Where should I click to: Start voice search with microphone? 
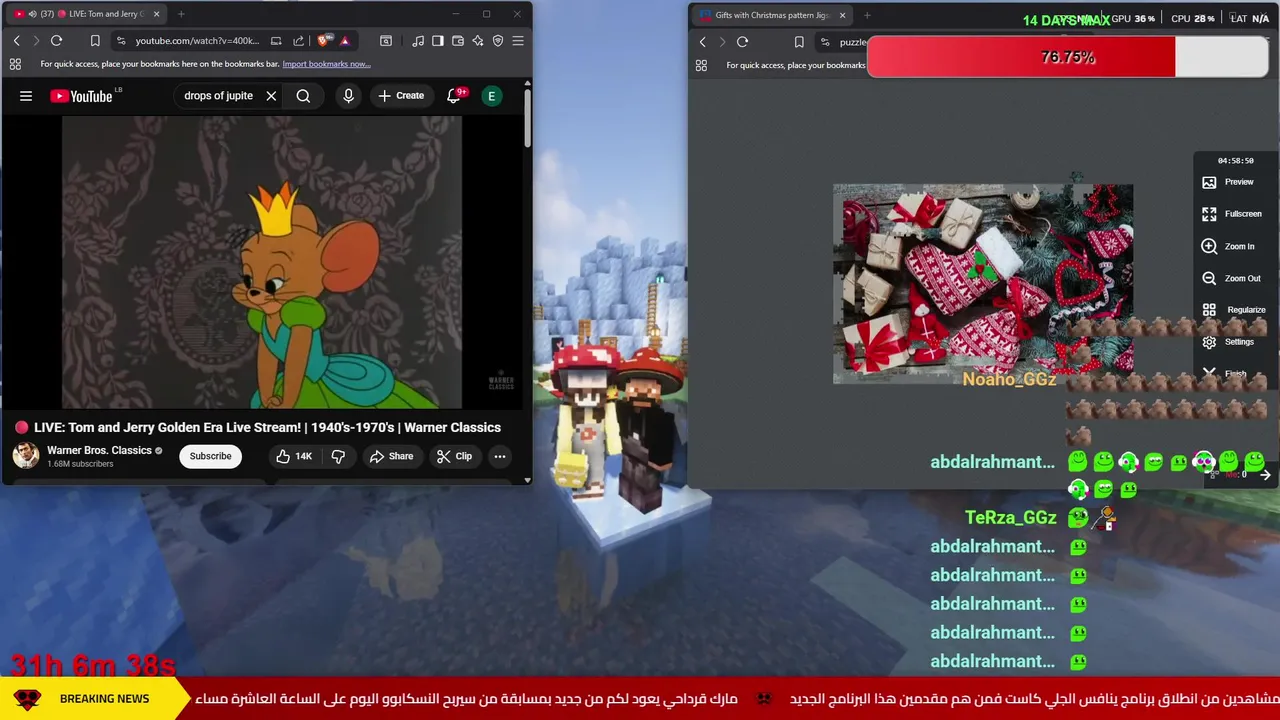pyautogui.click(x=348, y=96)
